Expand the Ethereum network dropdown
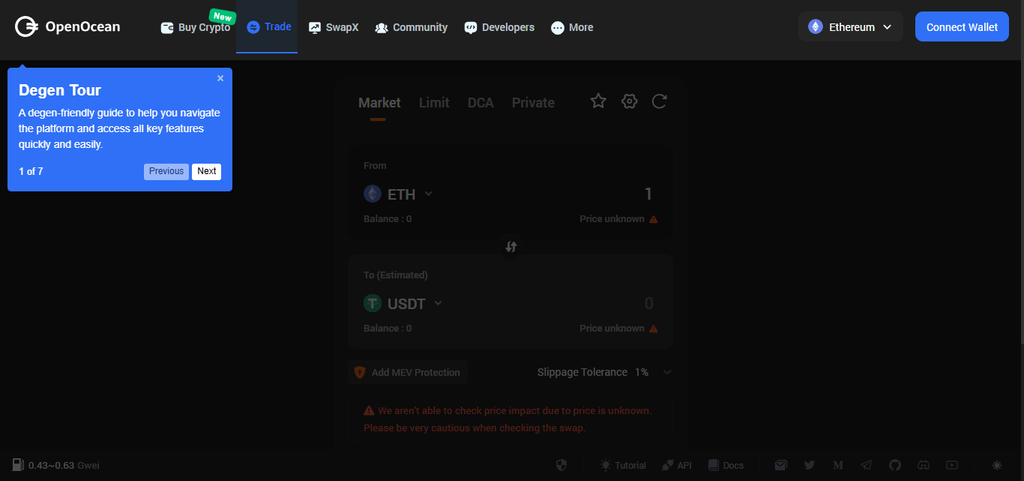 point(850,27)
